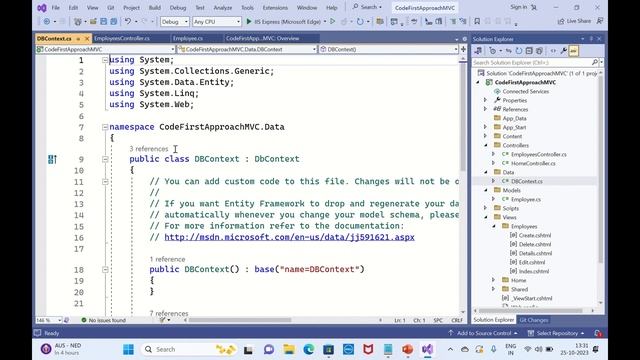Click the Pending Changes Filter clock icon
The width and height of the screenshot is (640, 360).
(x=493, y=51)
